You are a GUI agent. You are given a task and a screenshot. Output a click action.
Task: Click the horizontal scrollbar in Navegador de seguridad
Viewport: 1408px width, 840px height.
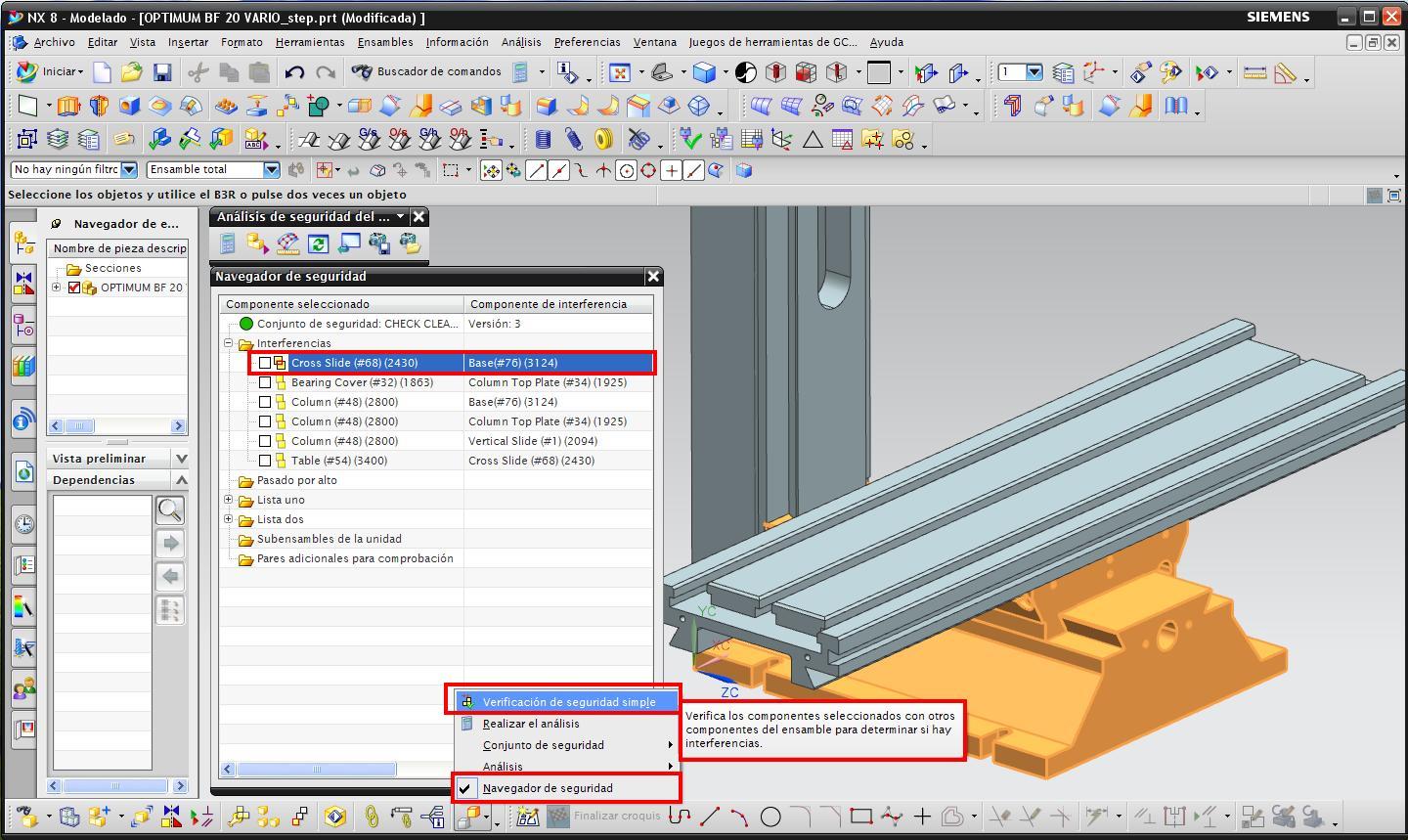pyautogui.click(x=316, y=769)
